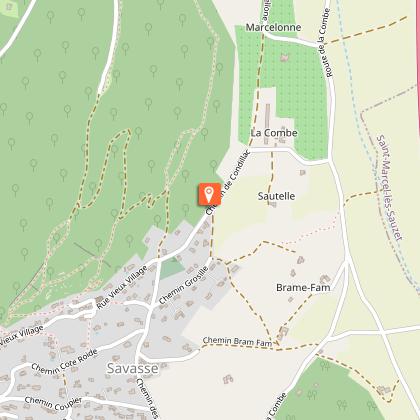
Task: Select the Savasse village label
Action: 132,368
